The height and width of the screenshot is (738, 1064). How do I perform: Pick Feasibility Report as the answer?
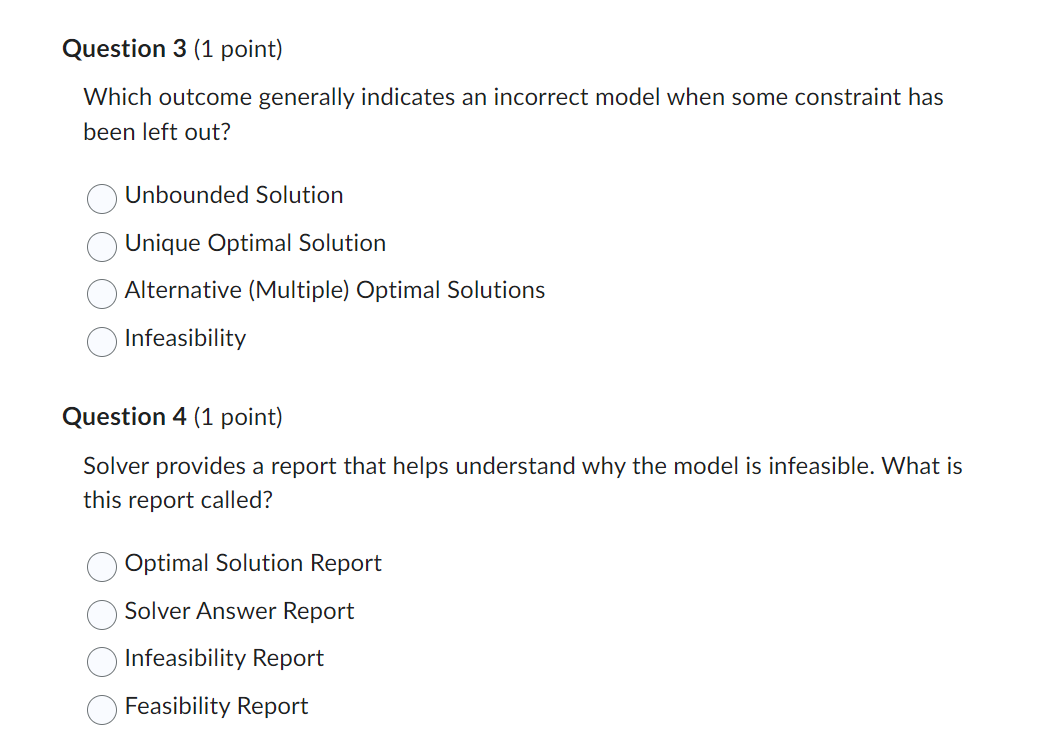(101, 710)
